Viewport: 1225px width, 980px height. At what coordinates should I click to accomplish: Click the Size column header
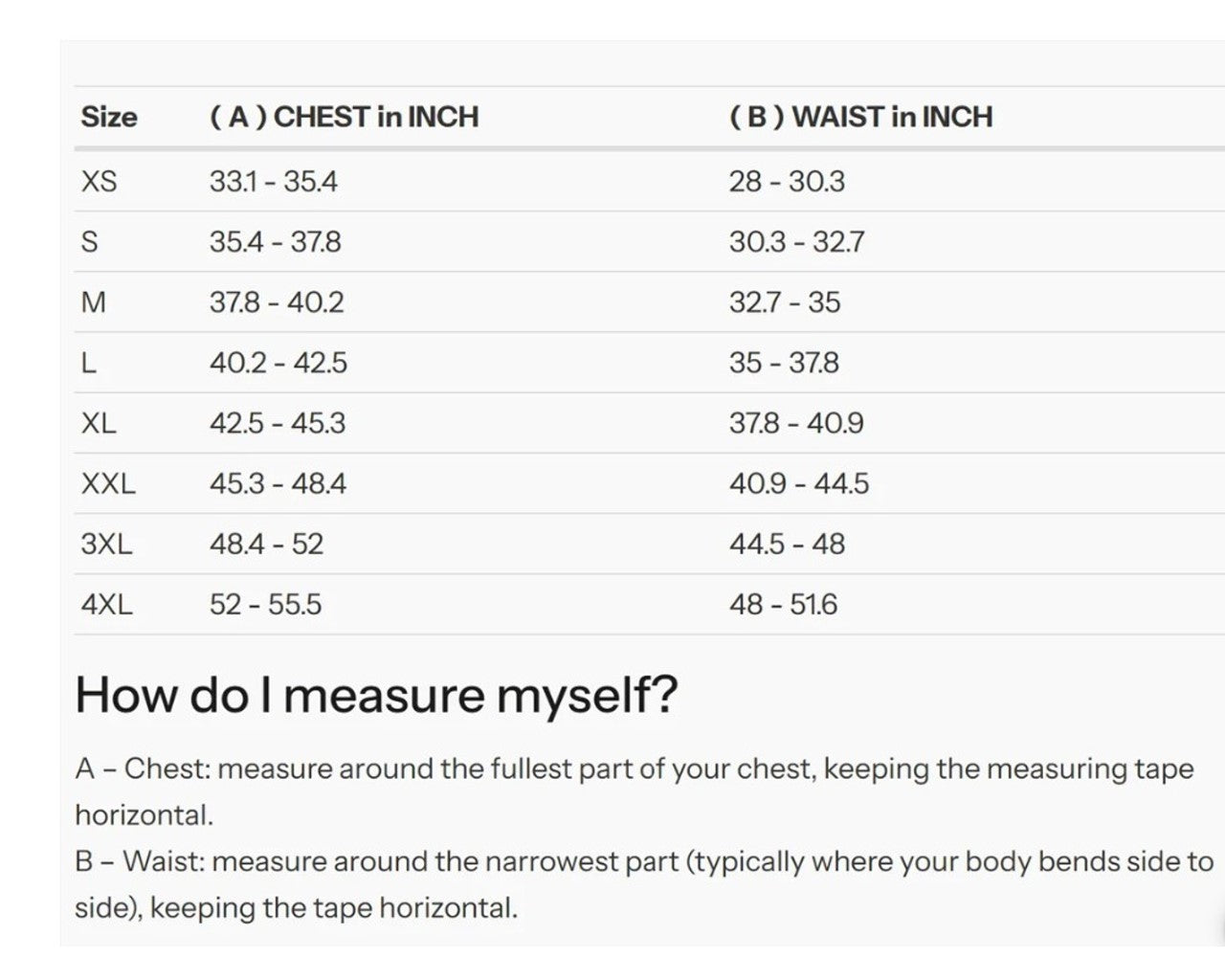point(109,117)
